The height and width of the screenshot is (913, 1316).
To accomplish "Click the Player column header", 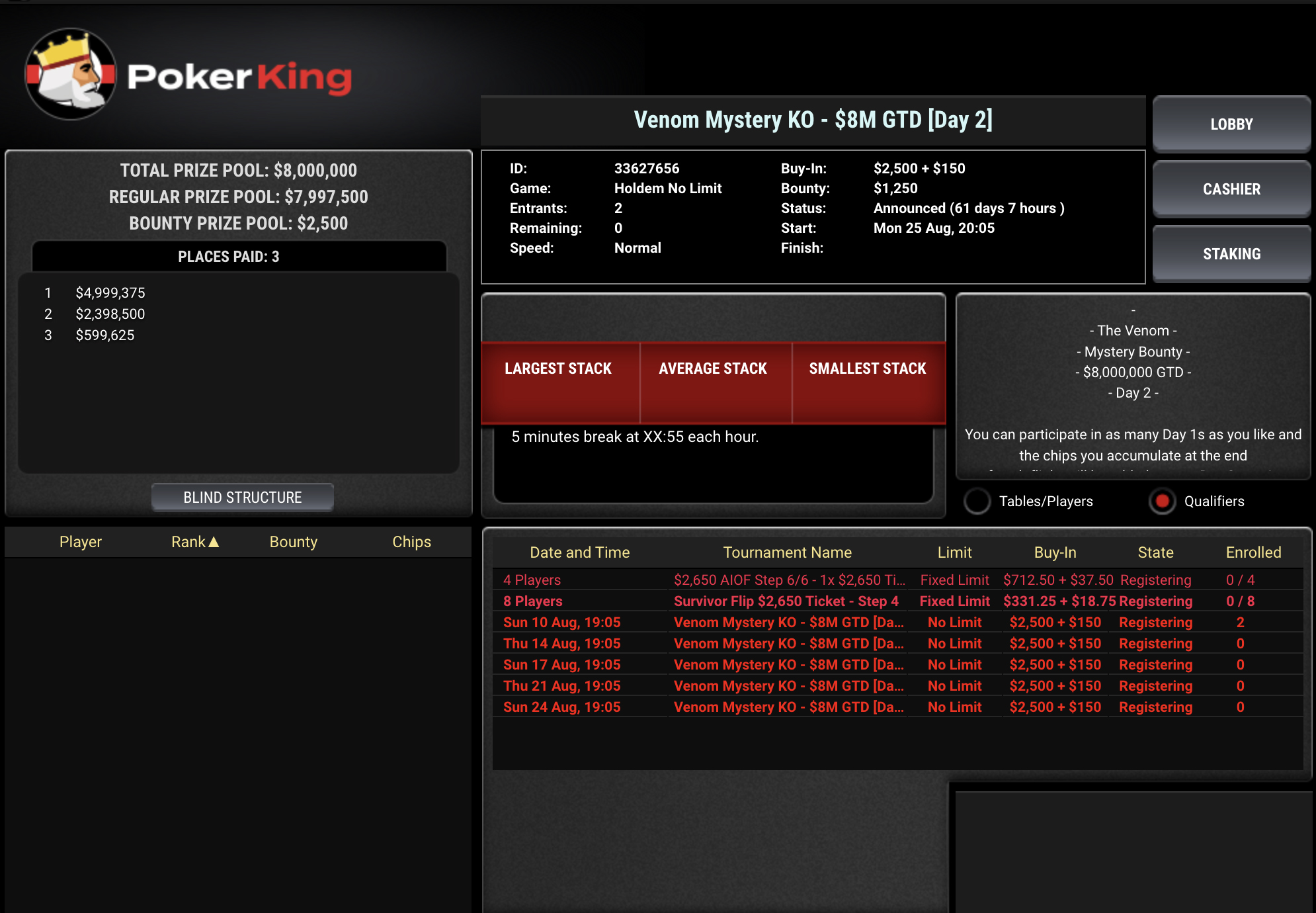I will point(81,542).
